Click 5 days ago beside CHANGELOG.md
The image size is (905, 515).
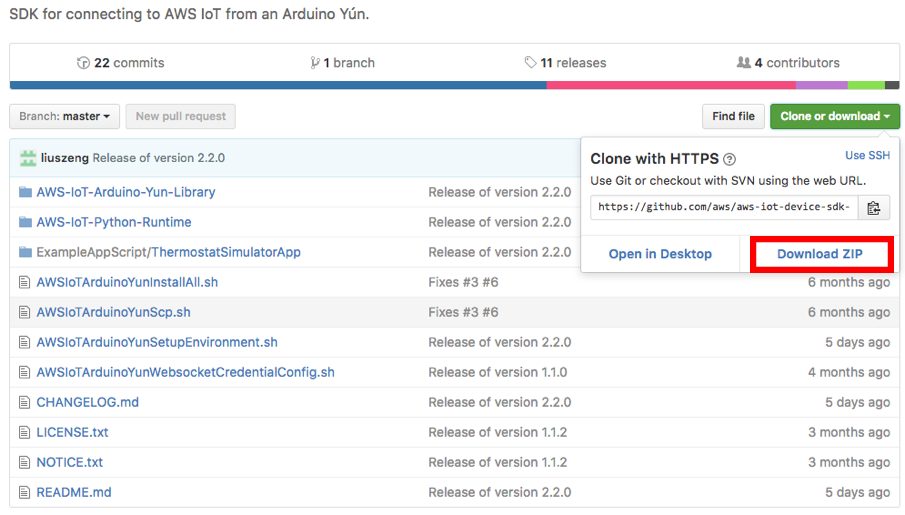click(858, 402)
